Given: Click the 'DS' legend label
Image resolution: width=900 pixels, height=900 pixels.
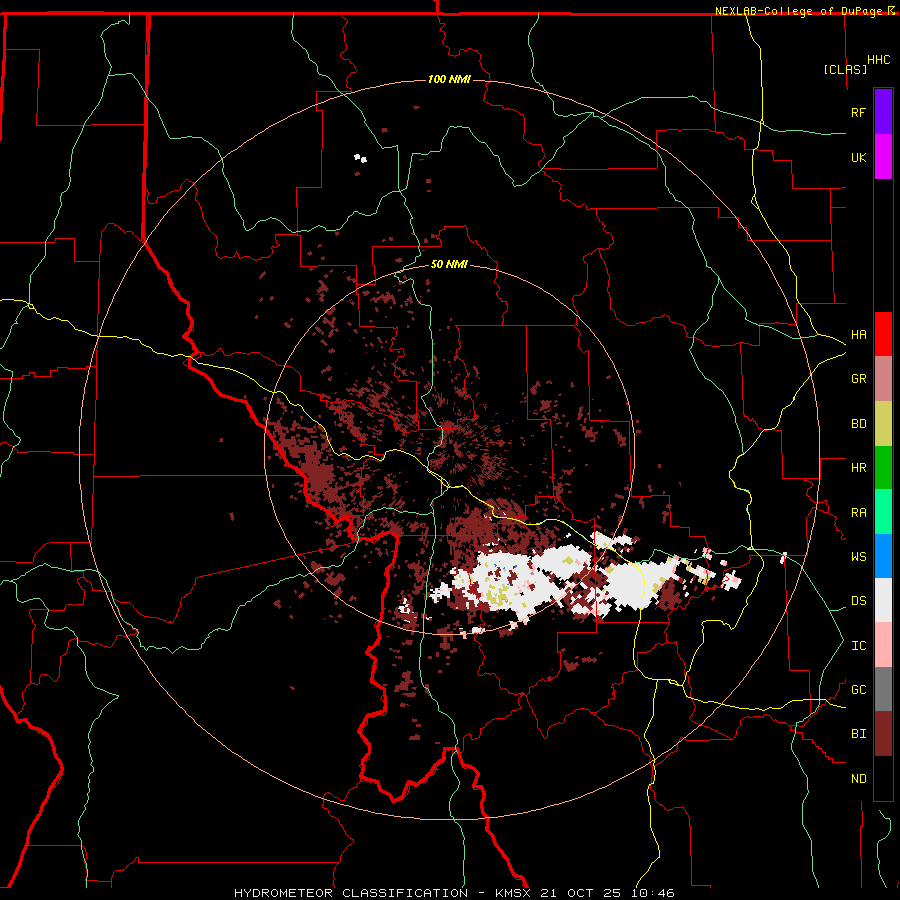Looking at the screenshot, I should tap(858, 601).
